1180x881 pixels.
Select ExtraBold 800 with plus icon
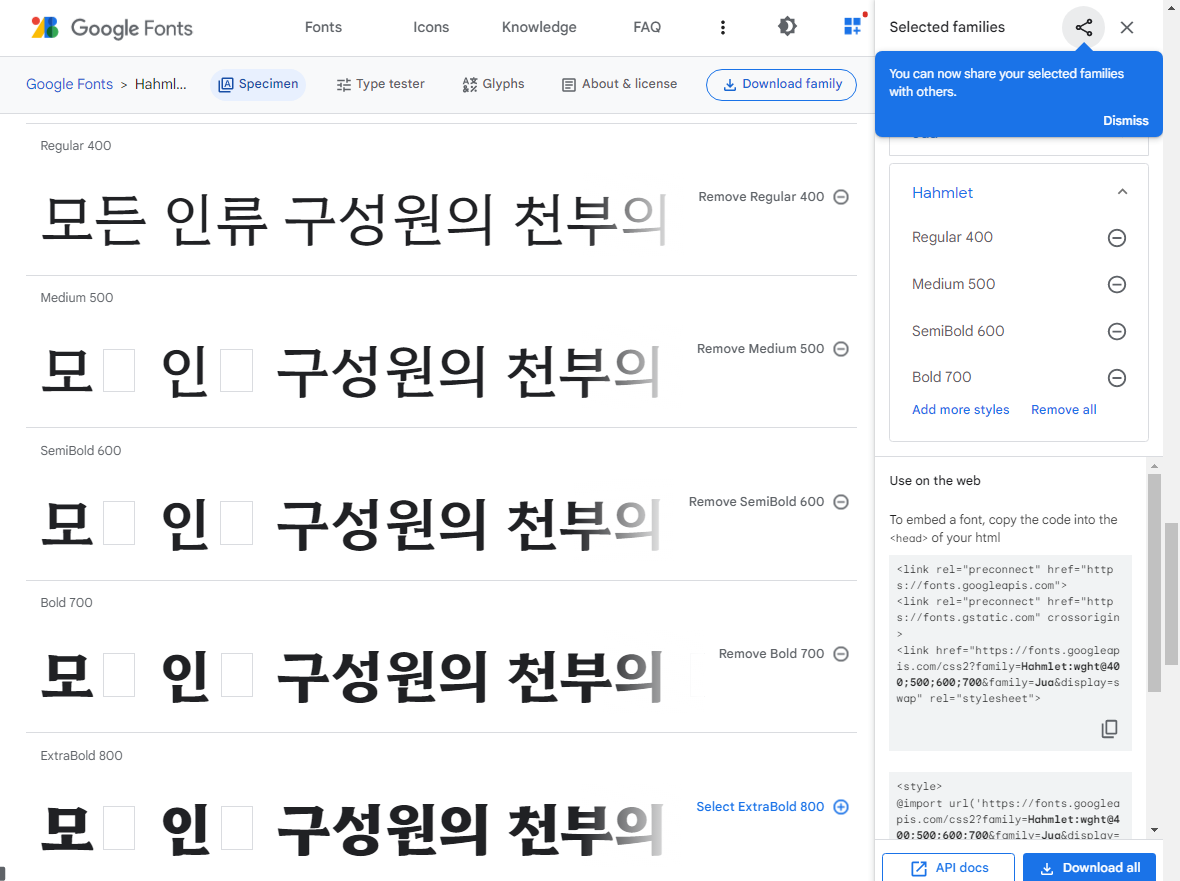point(841,807)
